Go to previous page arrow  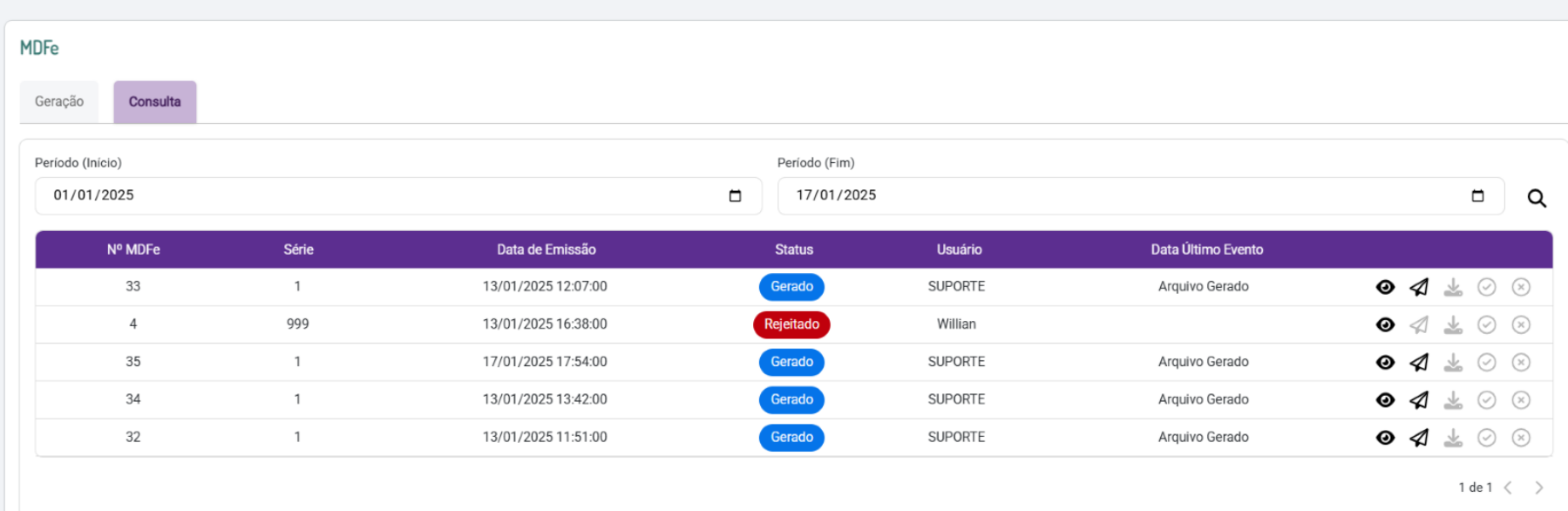coord(1508,487)
